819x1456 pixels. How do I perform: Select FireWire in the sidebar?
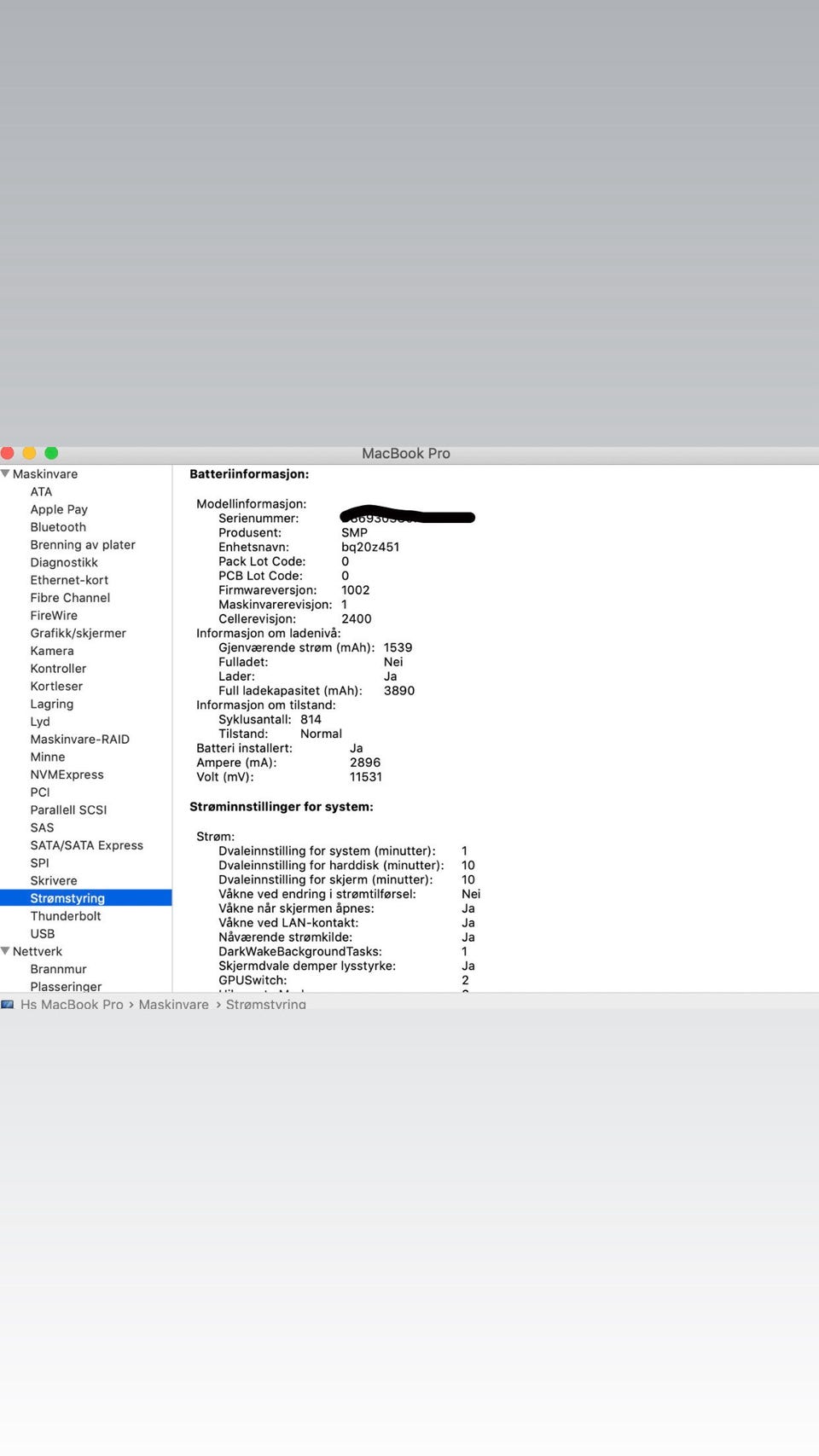pyautogui.click(x=54, y=615)
